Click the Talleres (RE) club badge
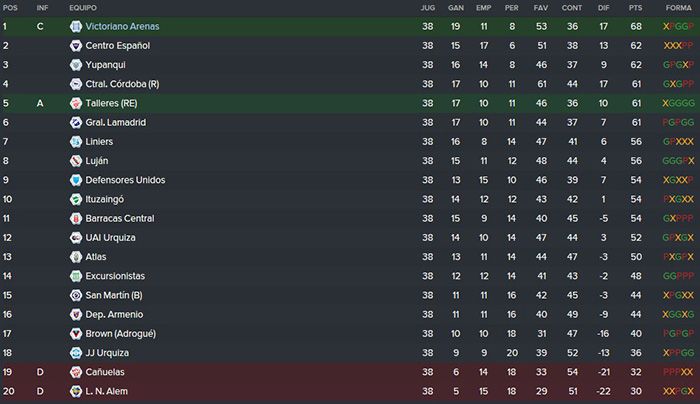The image size is (700, 404). pyautogui.click(x=76, y=103)
